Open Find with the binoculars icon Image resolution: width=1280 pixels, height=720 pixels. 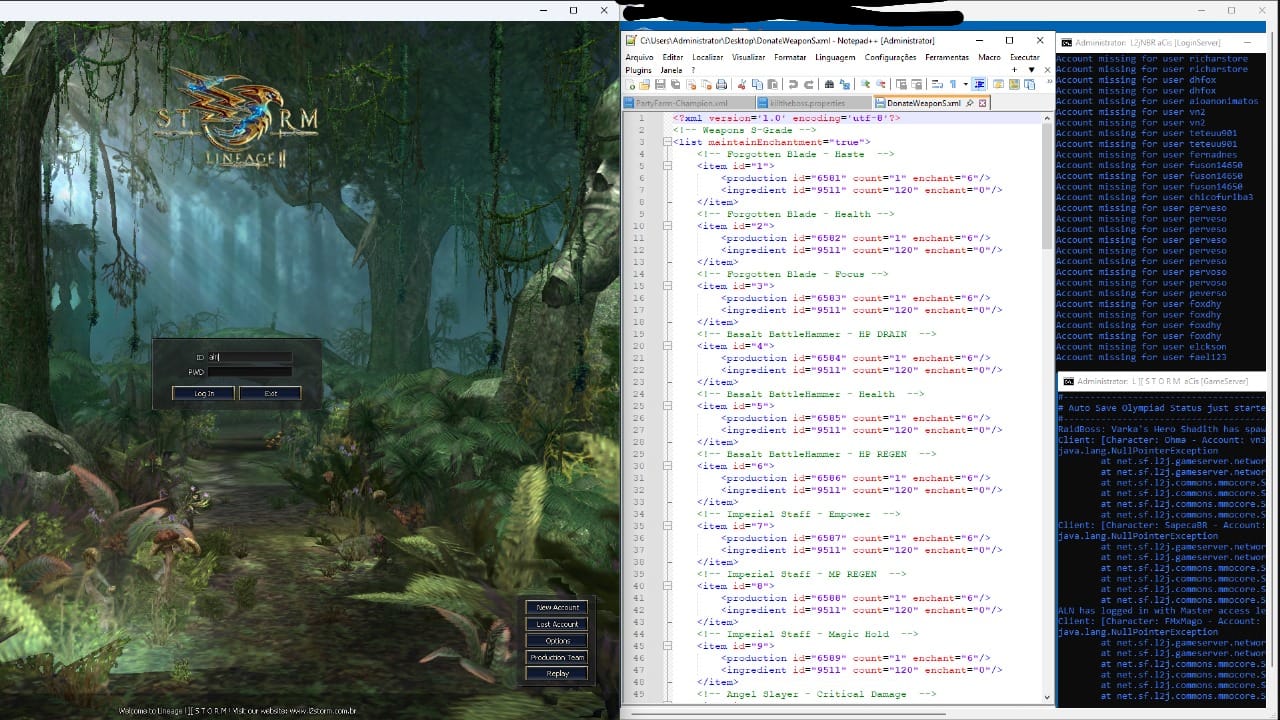[x=829, y=84]
